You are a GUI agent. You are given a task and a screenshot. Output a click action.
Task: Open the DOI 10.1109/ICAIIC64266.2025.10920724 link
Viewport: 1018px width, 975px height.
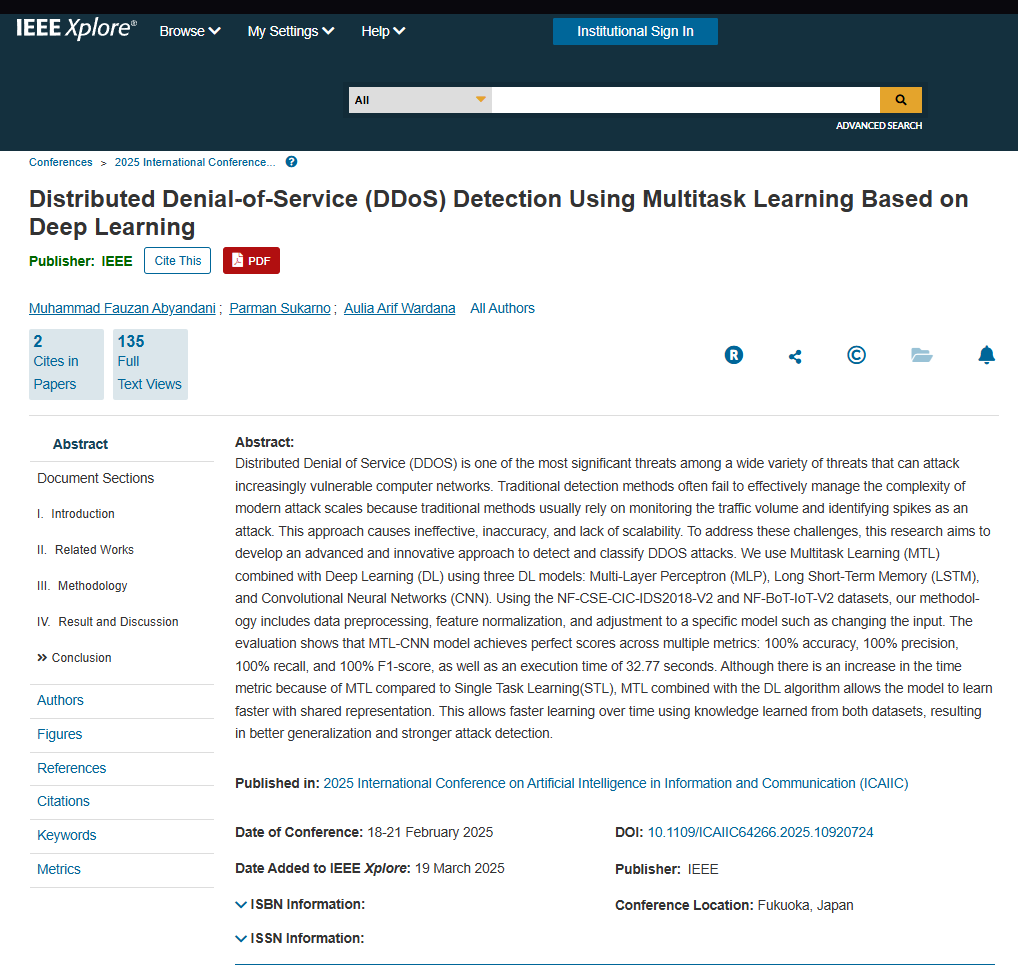click(760, 832)
